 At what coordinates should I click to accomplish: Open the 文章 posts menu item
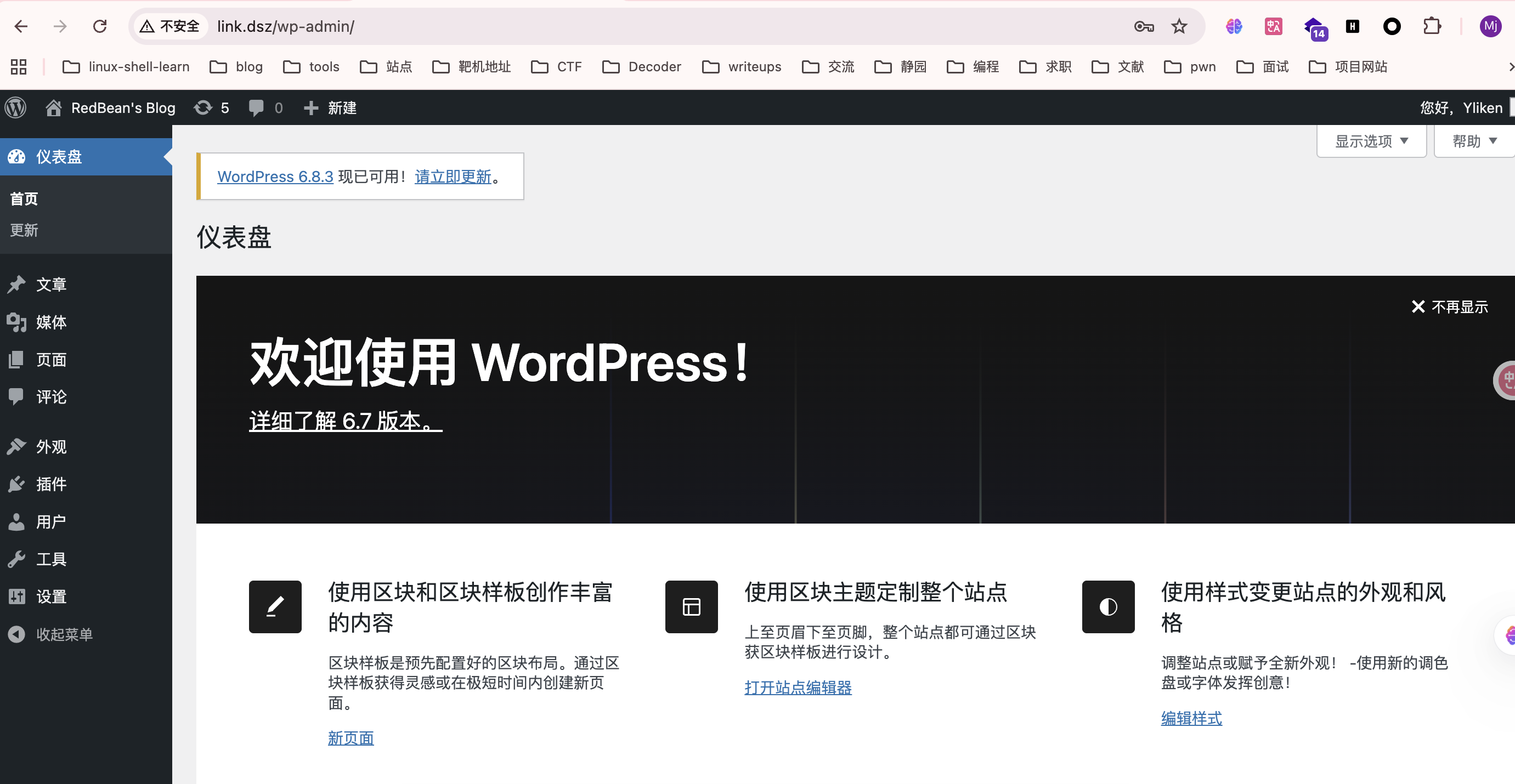[51, 285]
